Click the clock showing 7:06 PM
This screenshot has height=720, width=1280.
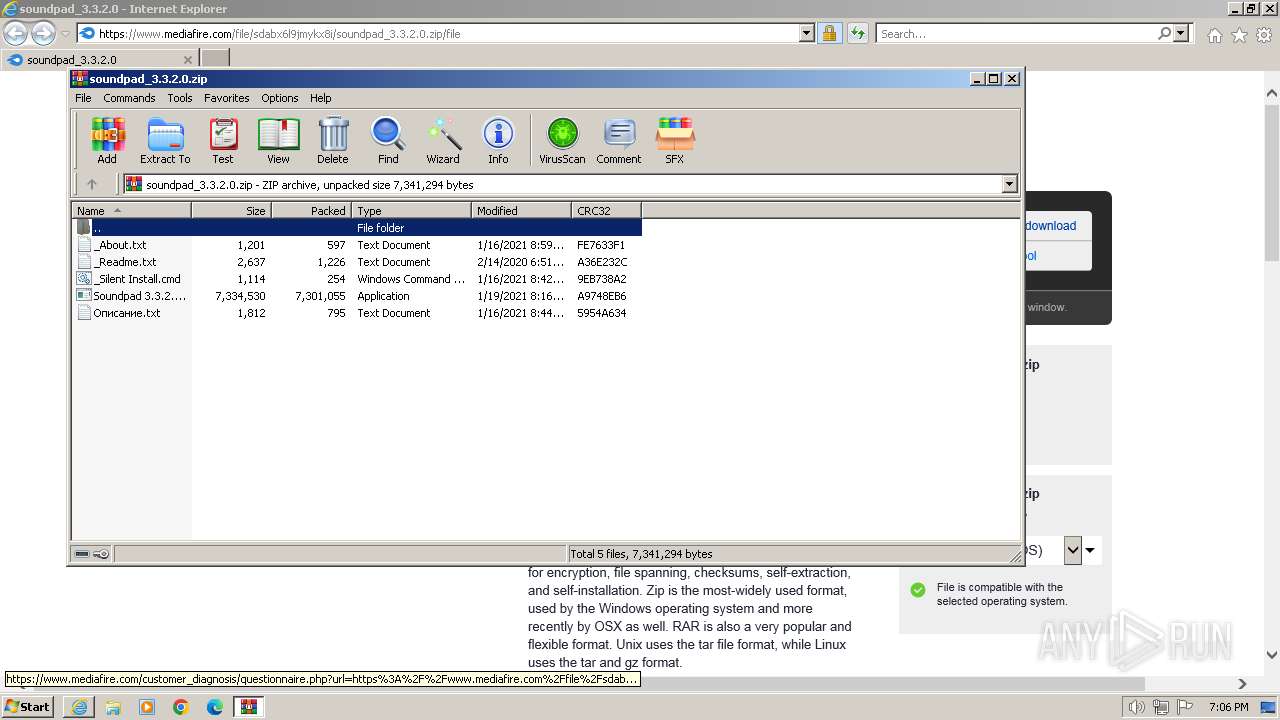coord(1228,707)
